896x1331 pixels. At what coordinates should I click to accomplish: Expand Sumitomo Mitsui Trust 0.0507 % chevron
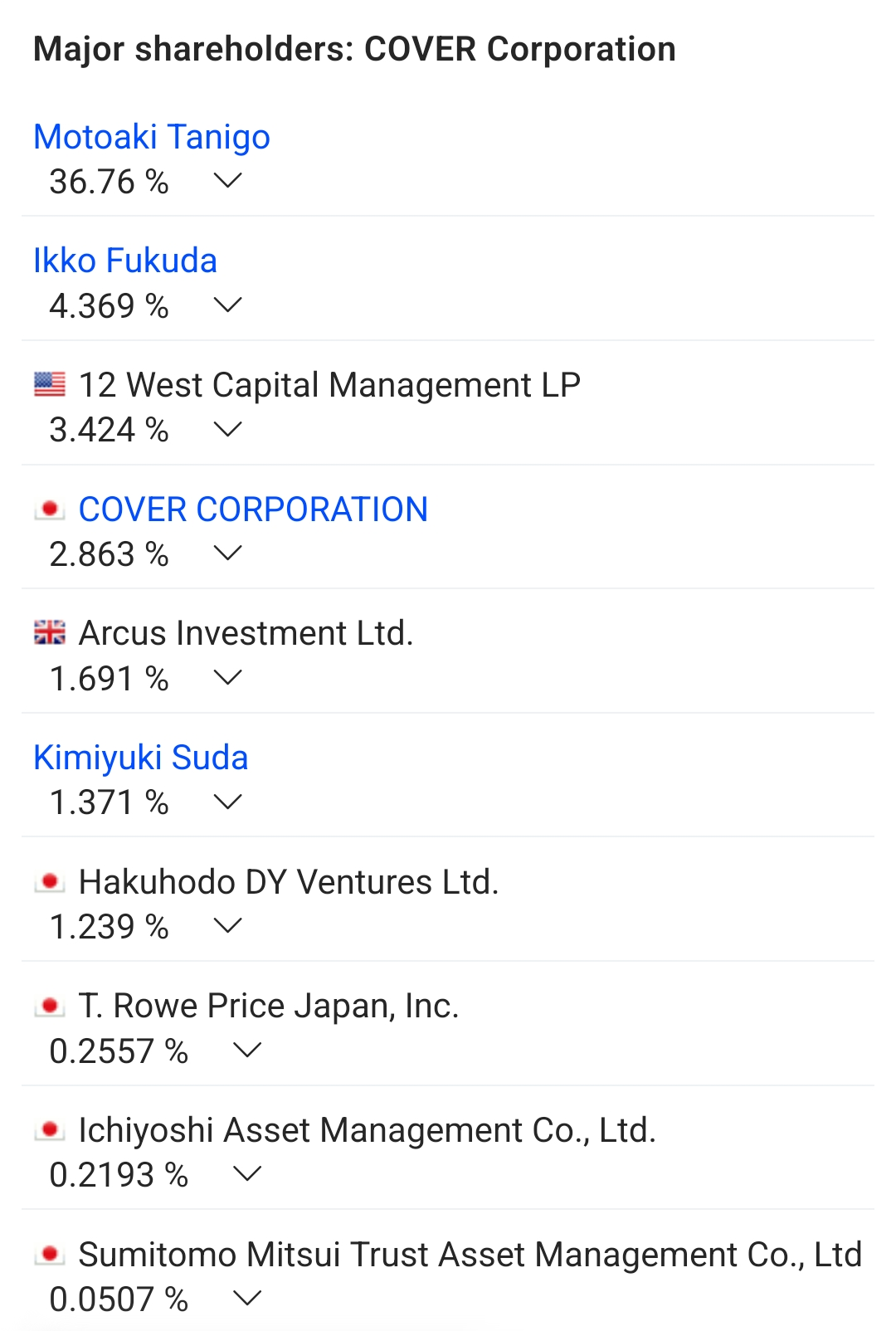click(247, 1298)
